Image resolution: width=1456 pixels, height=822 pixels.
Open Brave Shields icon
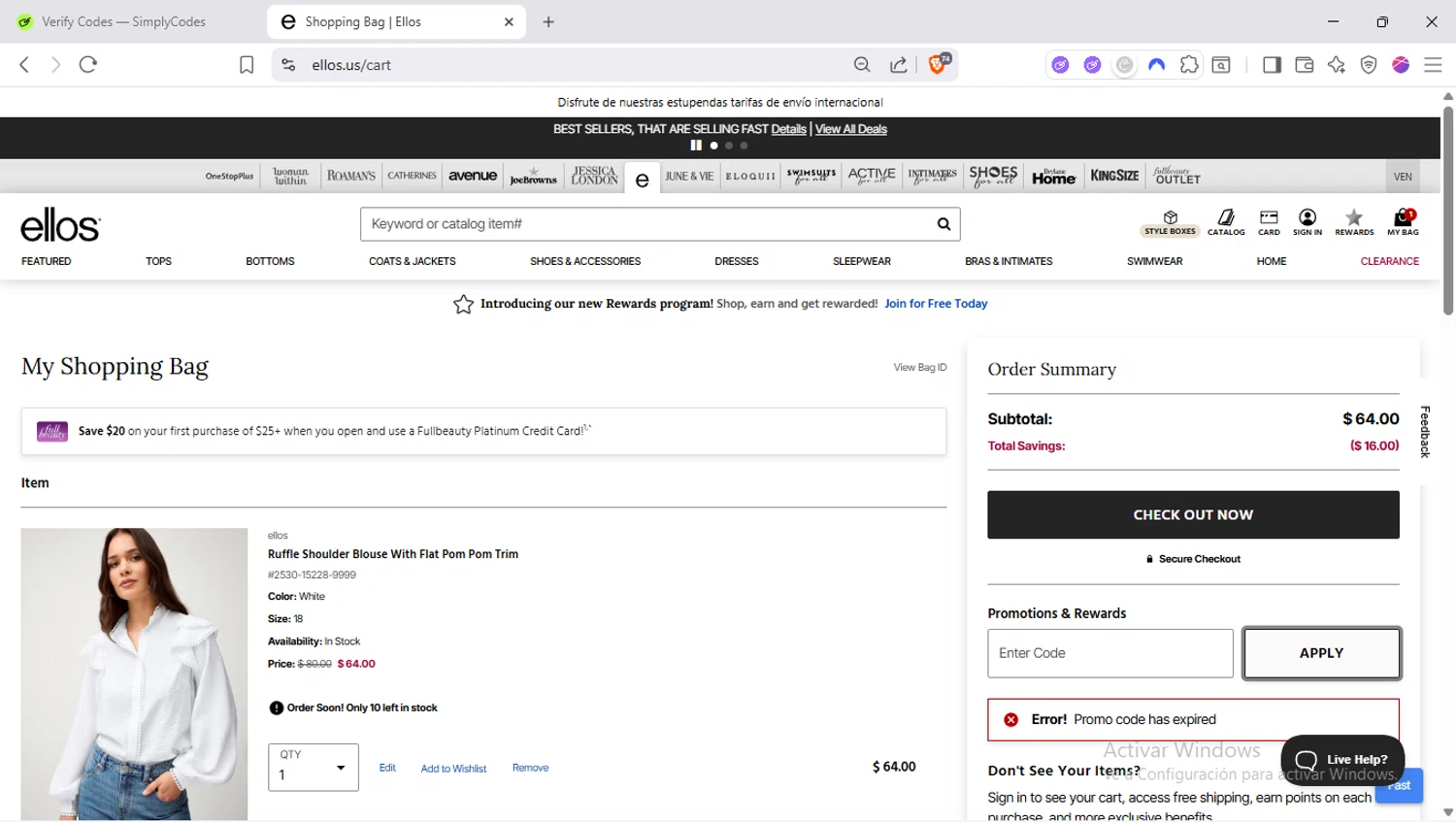939,64
